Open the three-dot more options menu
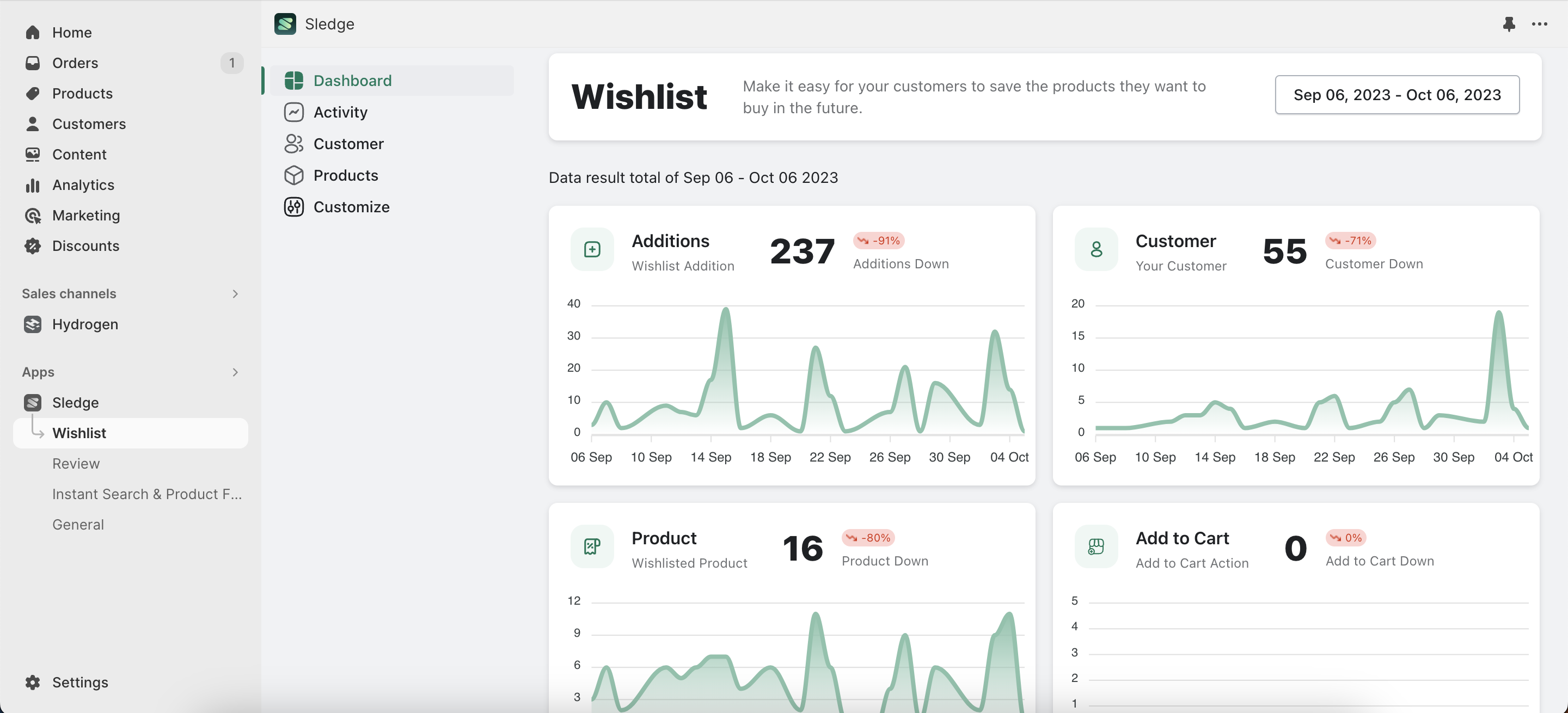 [x=1539, y=24]
